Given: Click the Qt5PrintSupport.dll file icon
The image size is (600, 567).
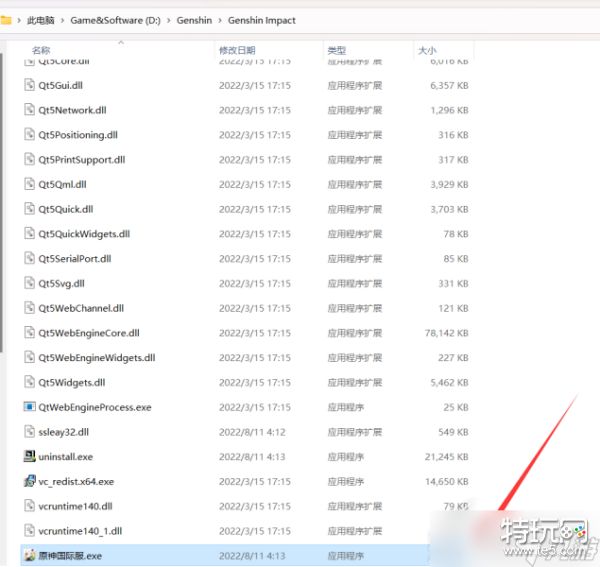Looking at the screenshot, I should 29,159.
